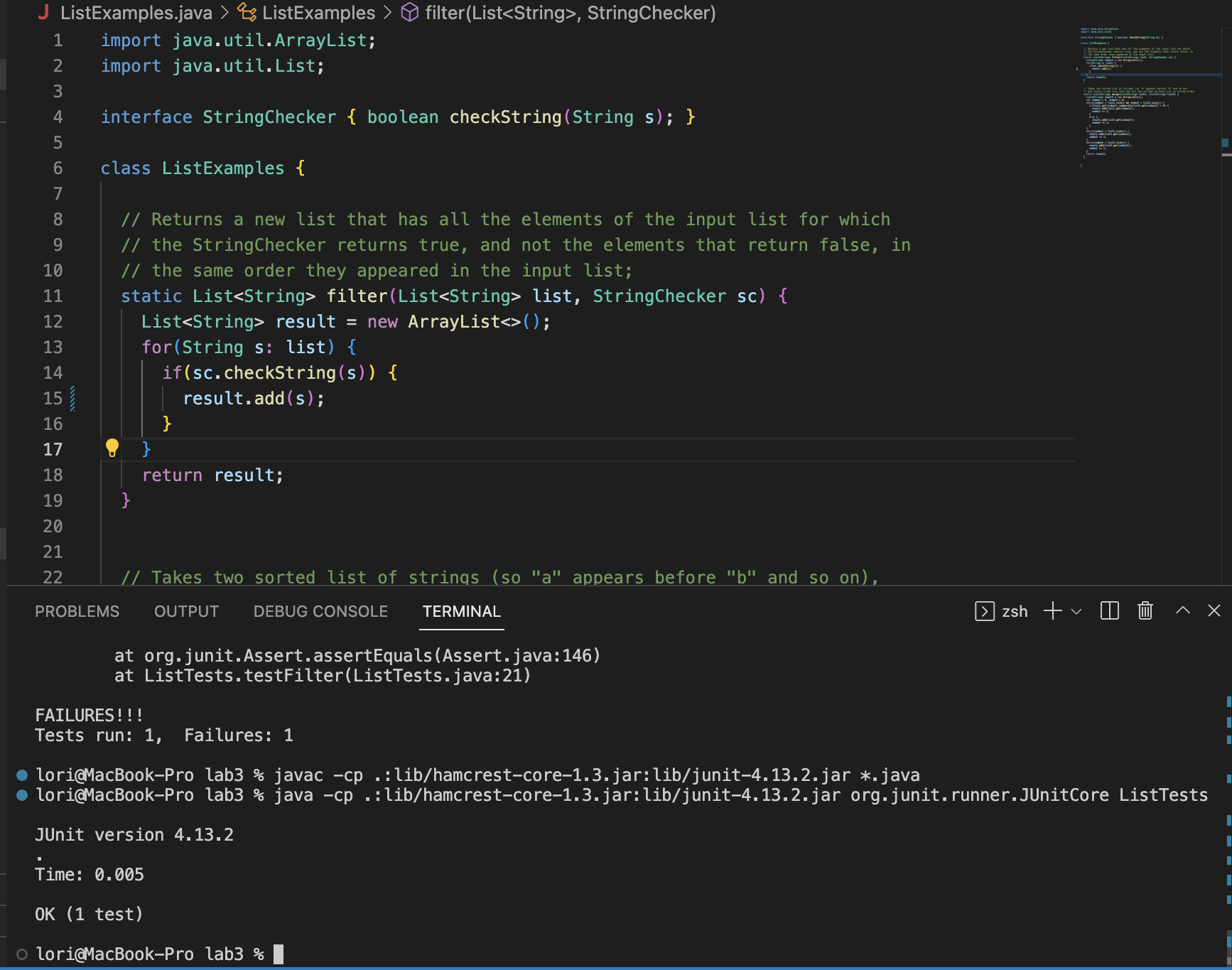Click the java JUnitCore command decoration dot

tap(22, 794)
